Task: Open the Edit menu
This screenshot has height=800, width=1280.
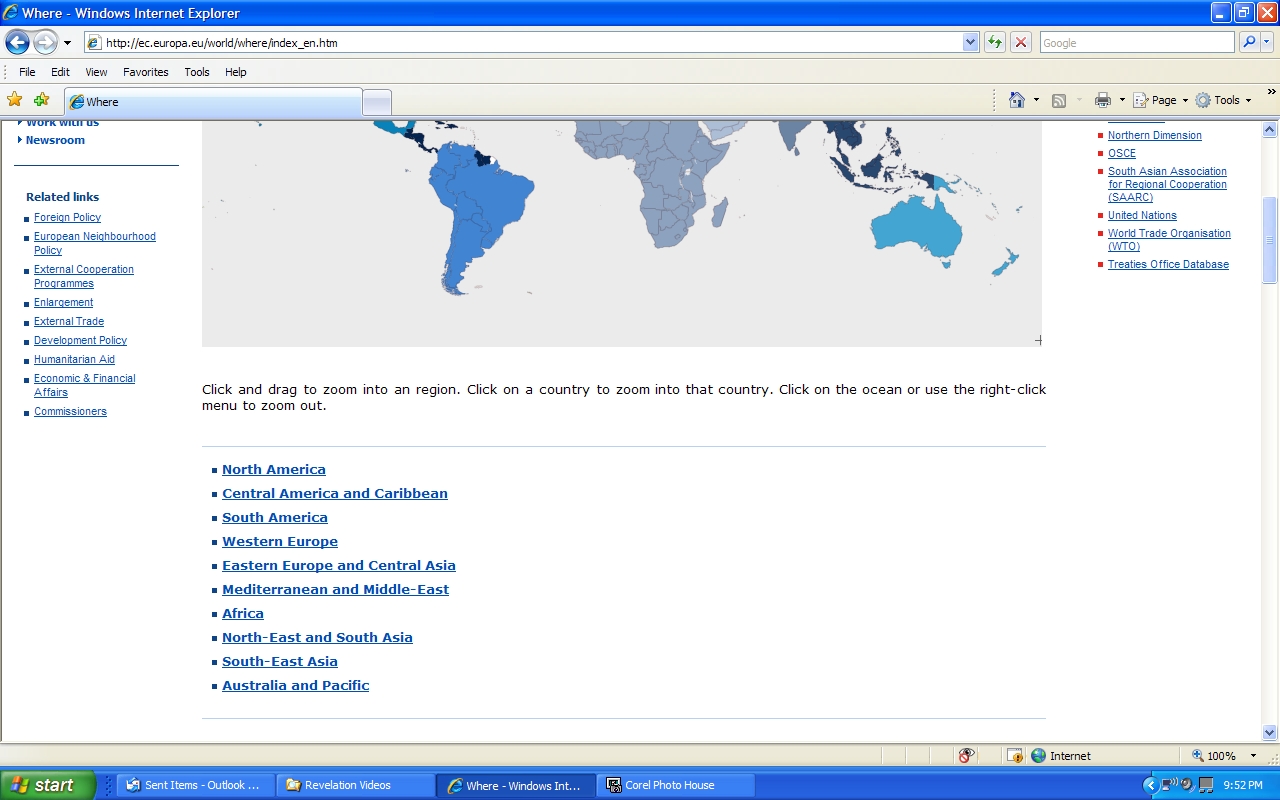Action: [61, 72]
